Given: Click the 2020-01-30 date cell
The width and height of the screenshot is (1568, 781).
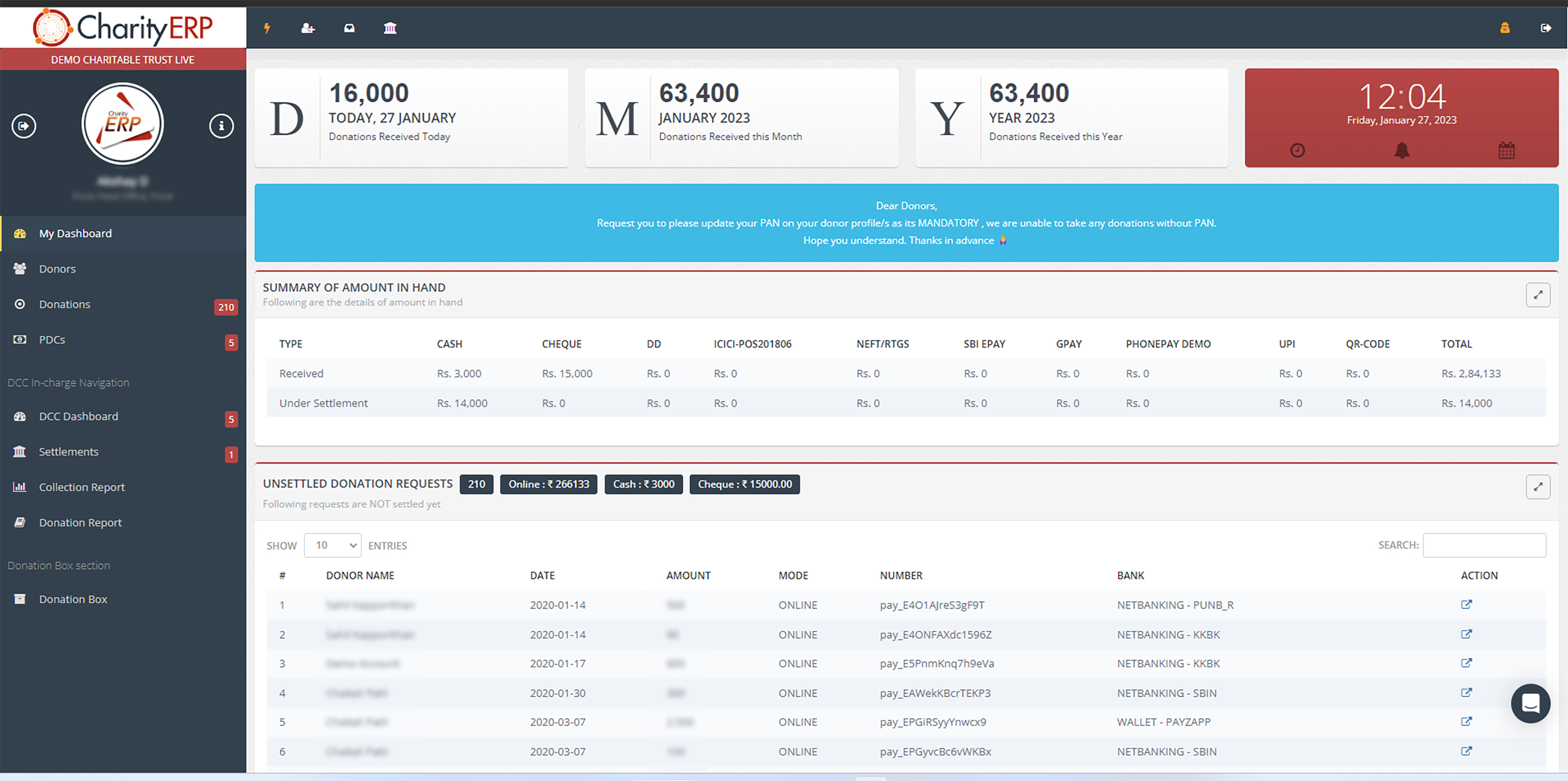Looking at the screenshot, I should 557,693.
